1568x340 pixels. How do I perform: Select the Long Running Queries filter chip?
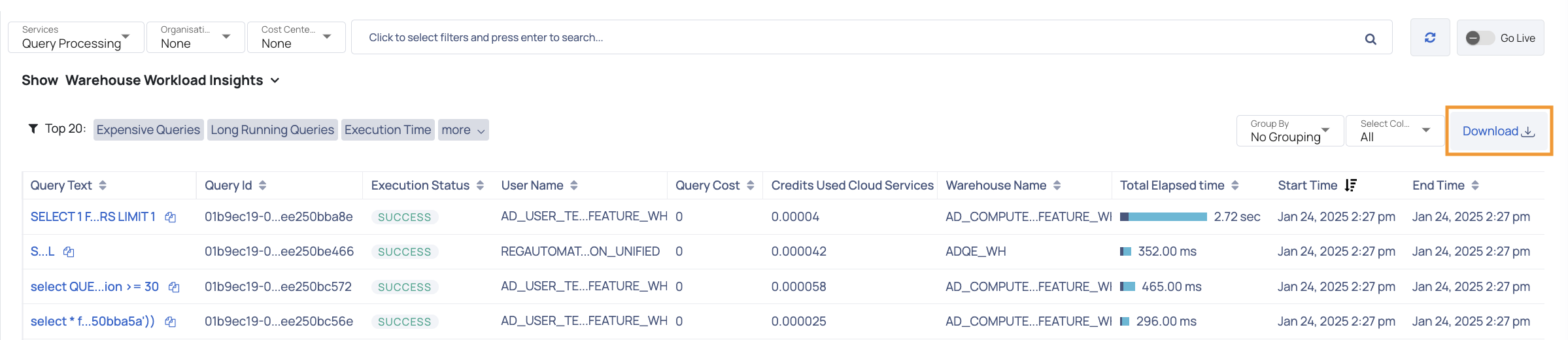(x=273, y=129)
